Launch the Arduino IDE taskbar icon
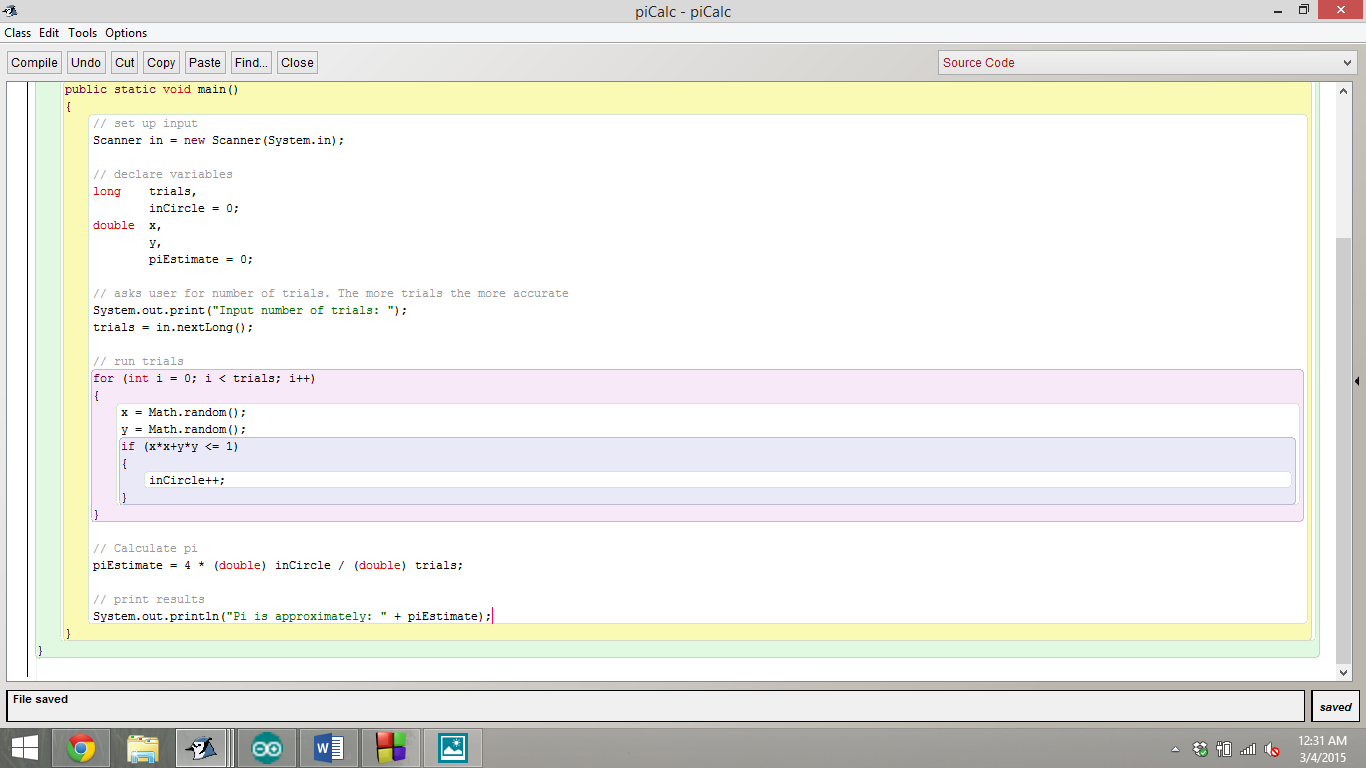The width and height of the screenshot is (1366, 768). 265,747
